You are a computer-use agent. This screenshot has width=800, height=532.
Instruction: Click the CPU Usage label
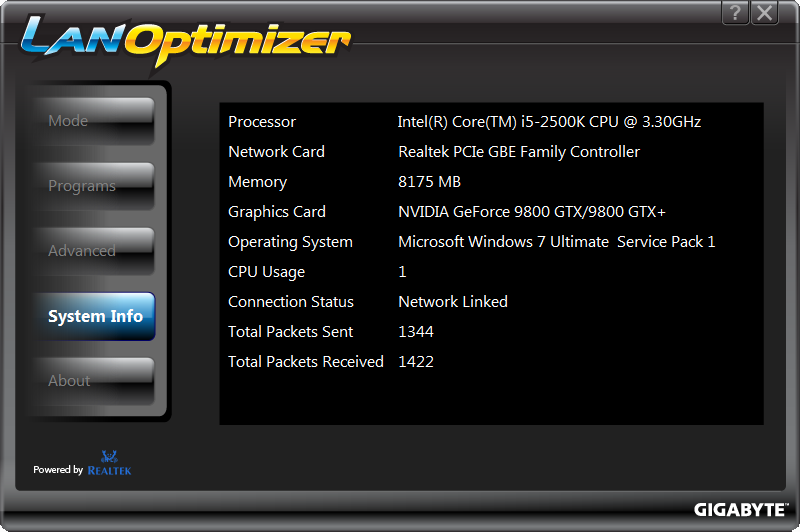[266, 272]
